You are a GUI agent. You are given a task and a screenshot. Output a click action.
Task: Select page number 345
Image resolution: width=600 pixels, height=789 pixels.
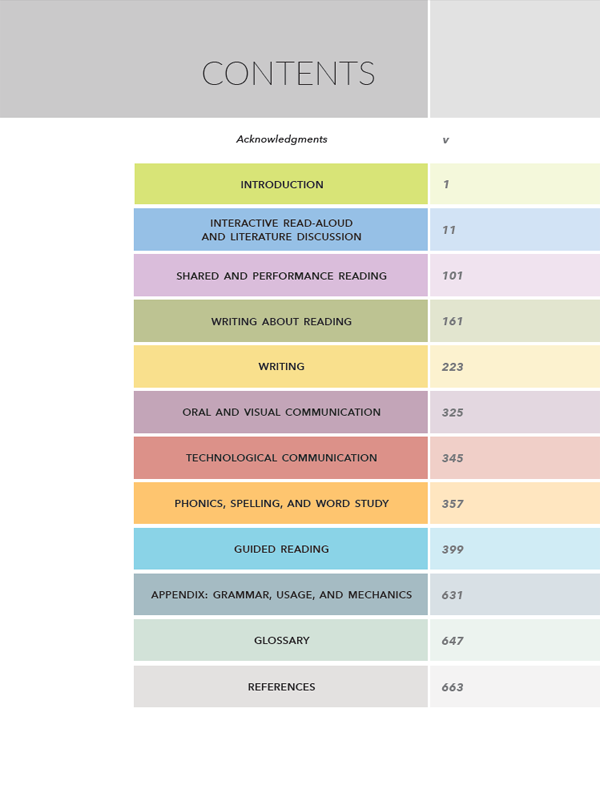[452, 458]
